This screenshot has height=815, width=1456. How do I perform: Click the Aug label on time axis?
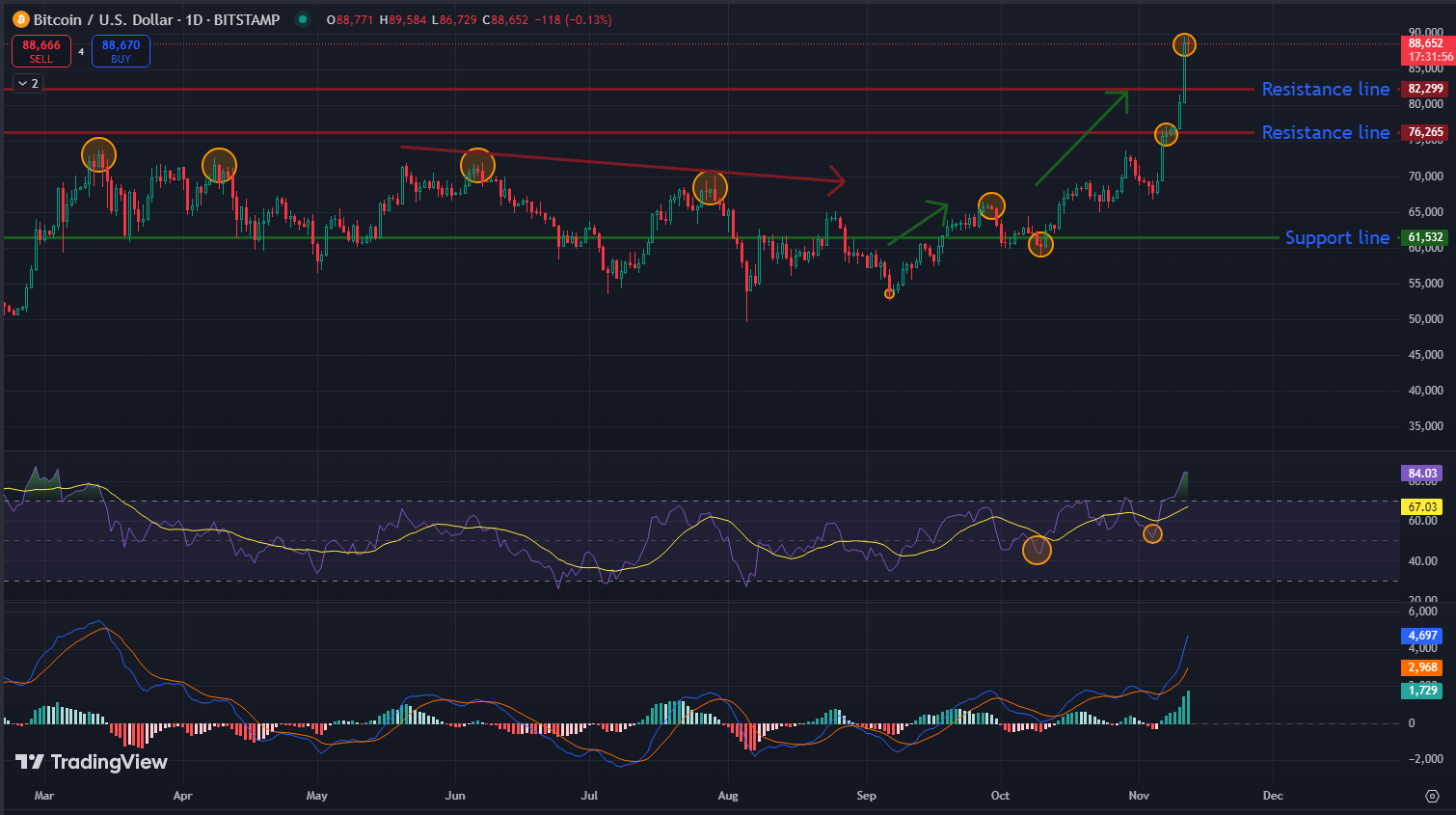click(x=728, y=796)
